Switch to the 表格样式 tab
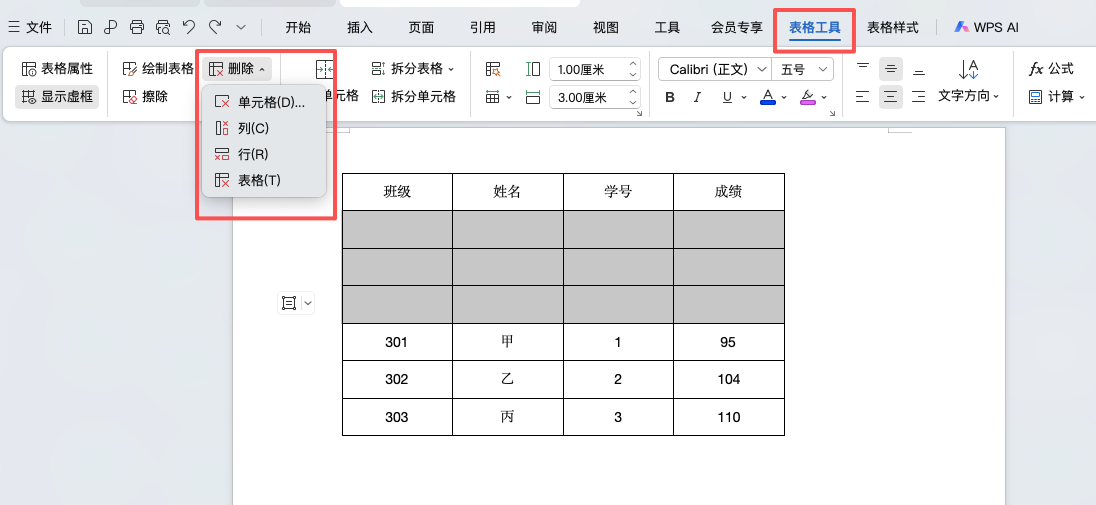Viewport: 1096px width, 505px height. point(893,27)
